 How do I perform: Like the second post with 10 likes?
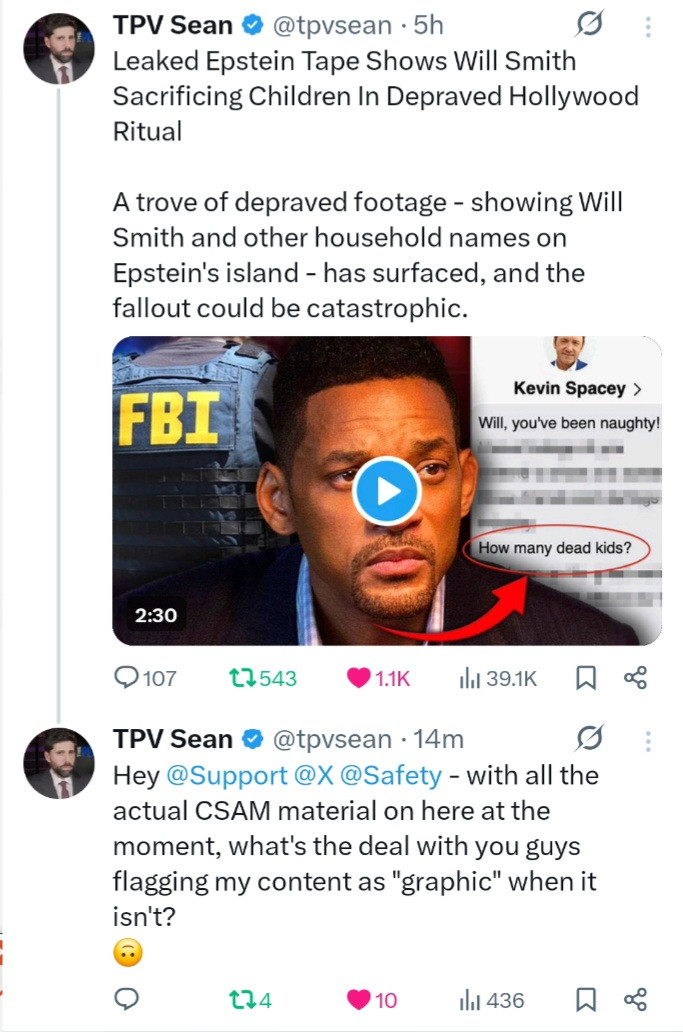pyautogui.click(x=359, y=999)
